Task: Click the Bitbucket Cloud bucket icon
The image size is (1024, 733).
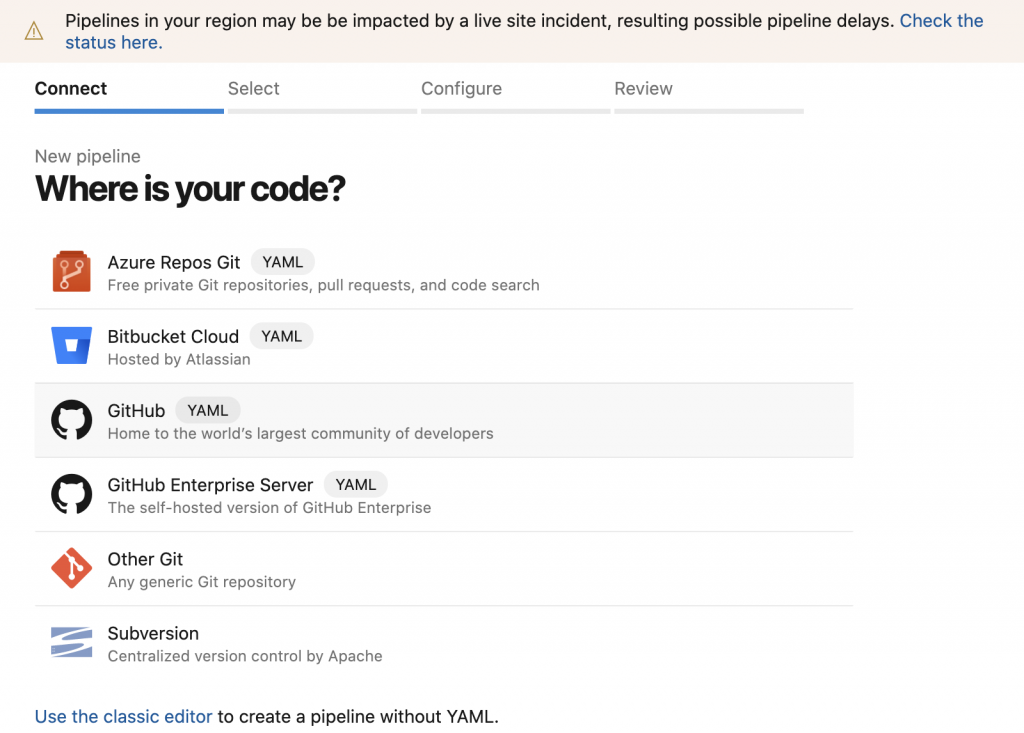Action: pos(71,346)
